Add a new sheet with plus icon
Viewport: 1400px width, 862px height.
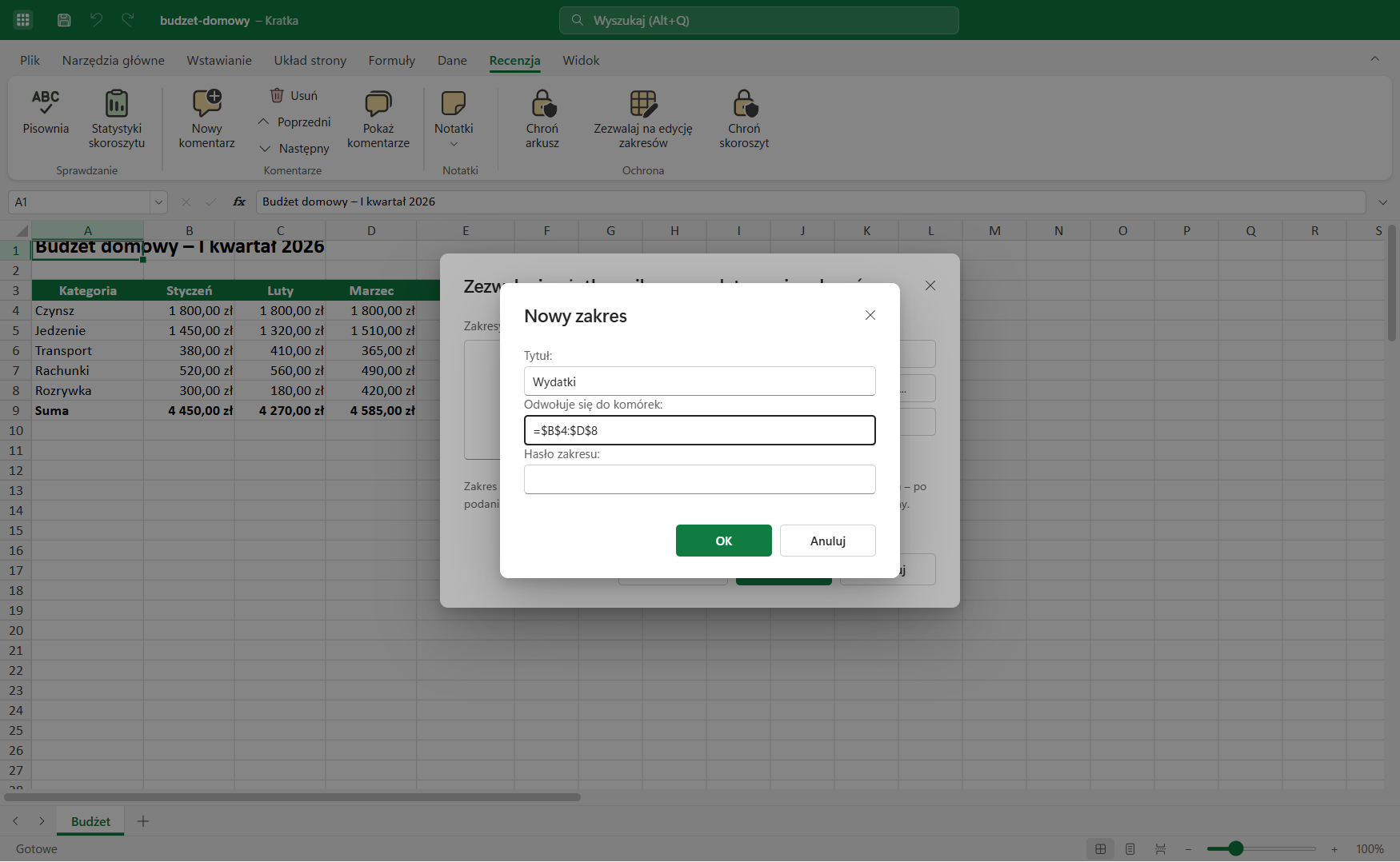pyautogui.click(x=143, y=821)
